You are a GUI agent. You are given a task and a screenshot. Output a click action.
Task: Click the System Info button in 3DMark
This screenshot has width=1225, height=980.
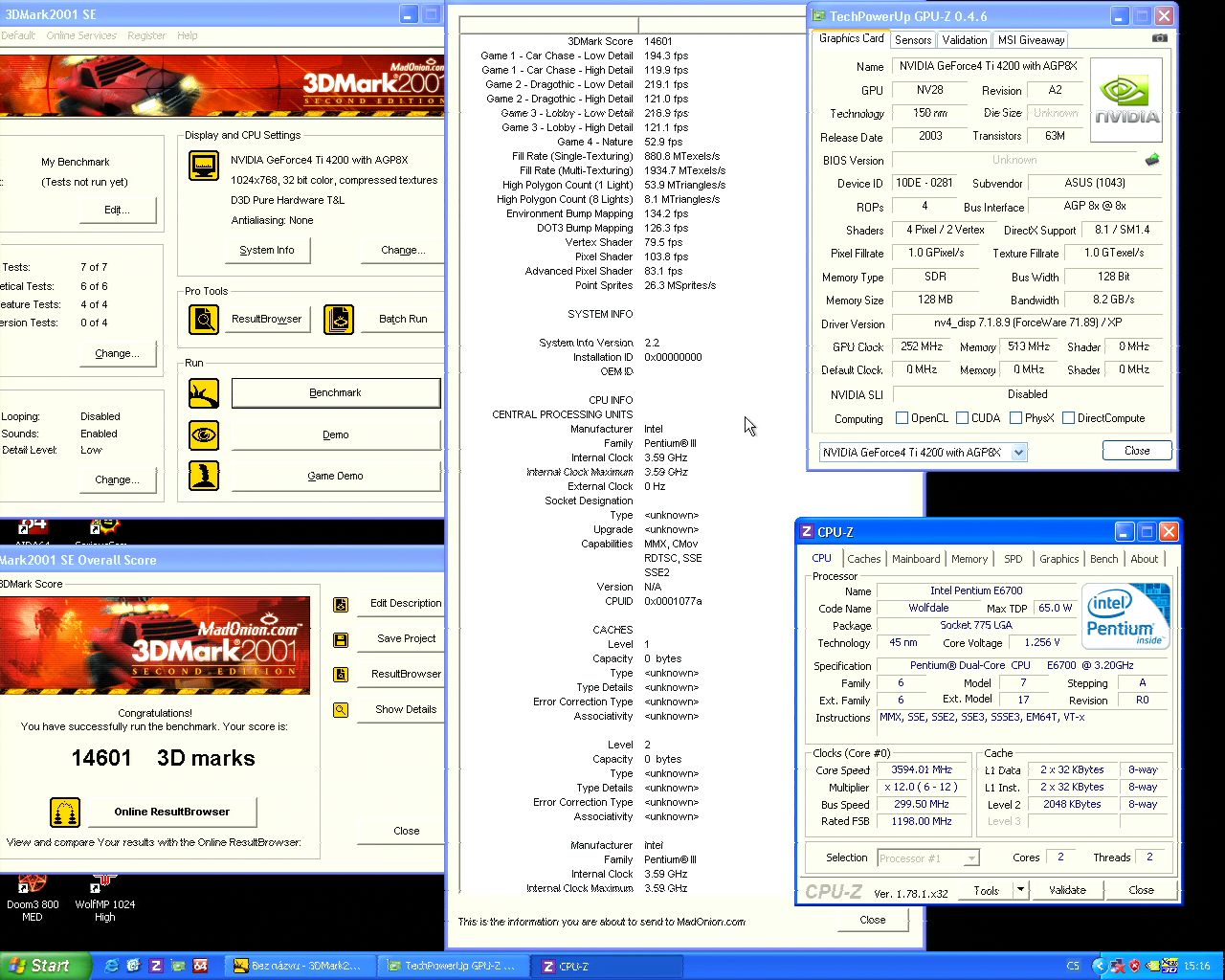267,250
